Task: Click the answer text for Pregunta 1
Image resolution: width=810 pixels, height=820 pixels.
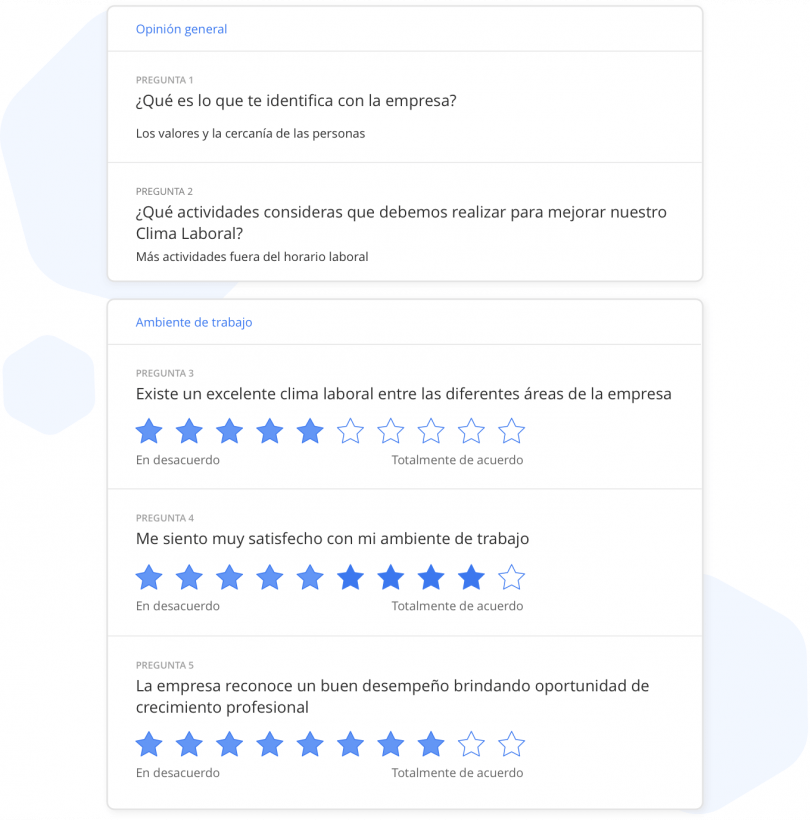Action: click(x=250, y=133)
